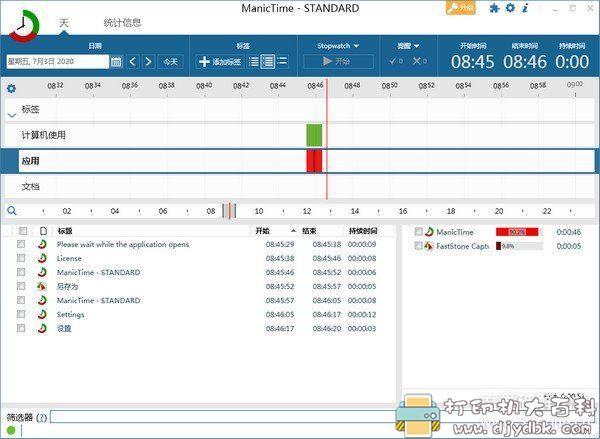Image resolution: width=600 pixels, height=439 pixels.
Task: Jump to today (今天)
Action: (170, 62)
